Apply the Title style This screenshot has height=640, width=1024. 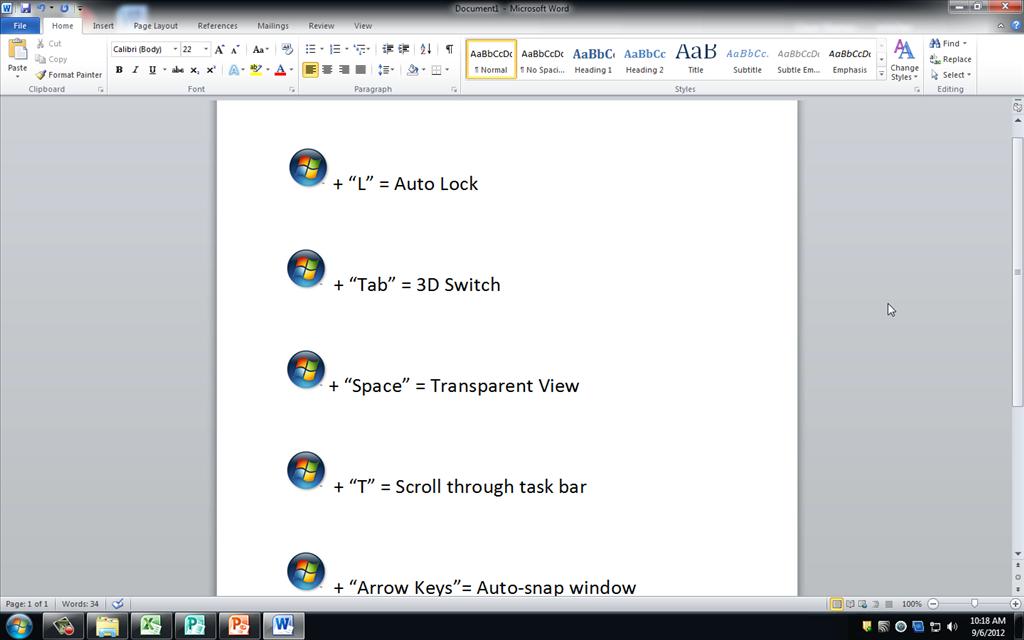click(x=696, y=59)
